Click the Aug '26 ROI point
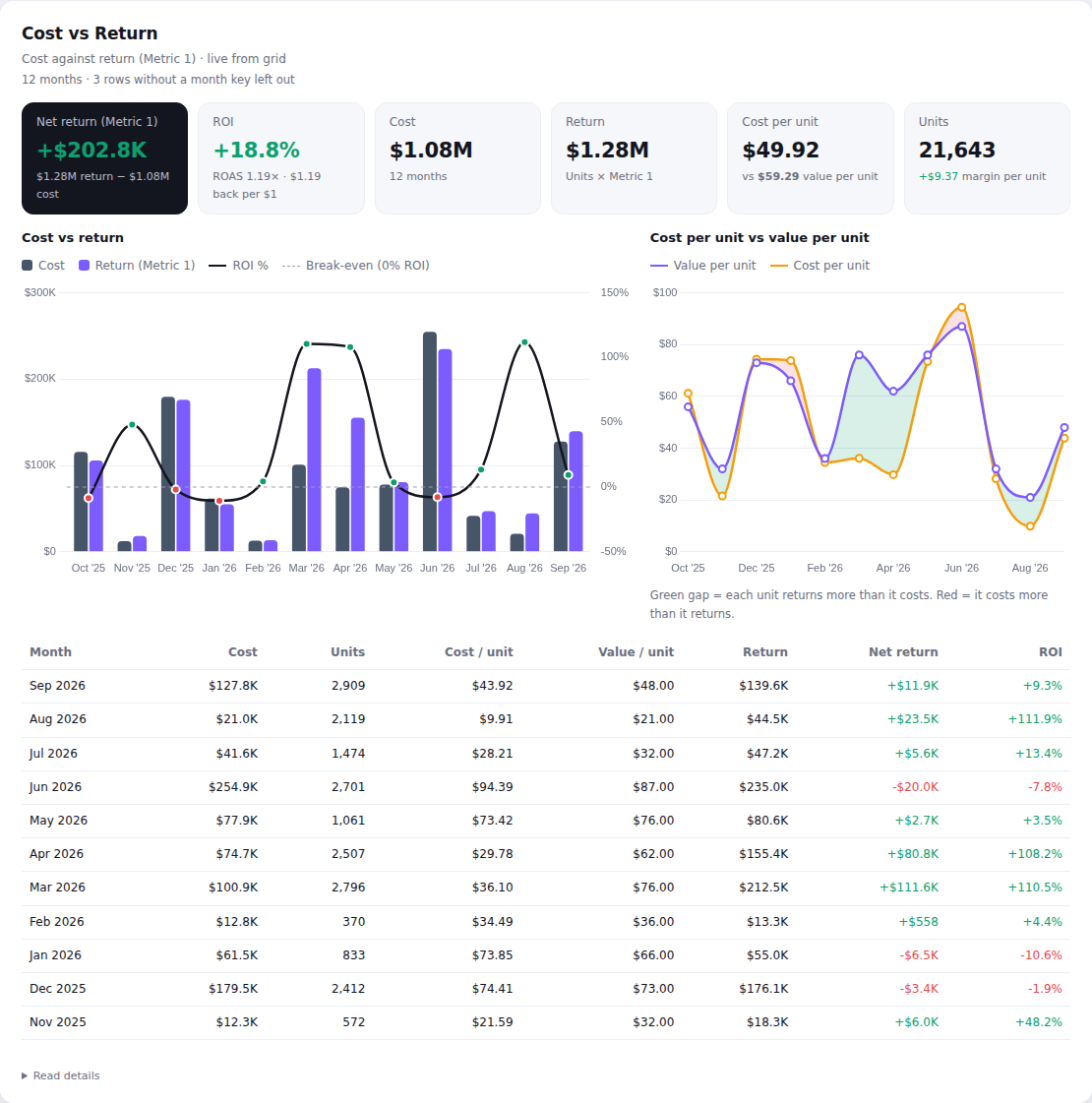 click(x=524, y=342)
